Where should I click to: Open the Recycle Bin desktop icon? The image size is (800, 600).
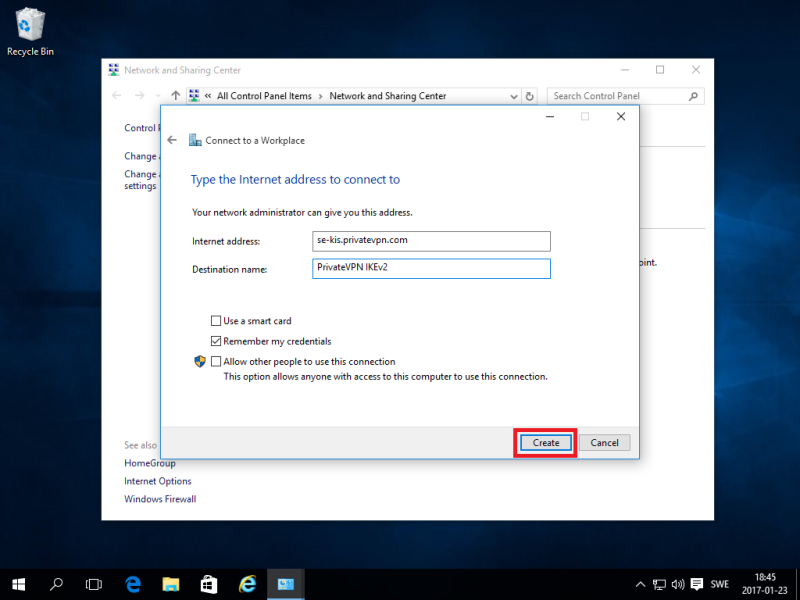coord(30,30)
